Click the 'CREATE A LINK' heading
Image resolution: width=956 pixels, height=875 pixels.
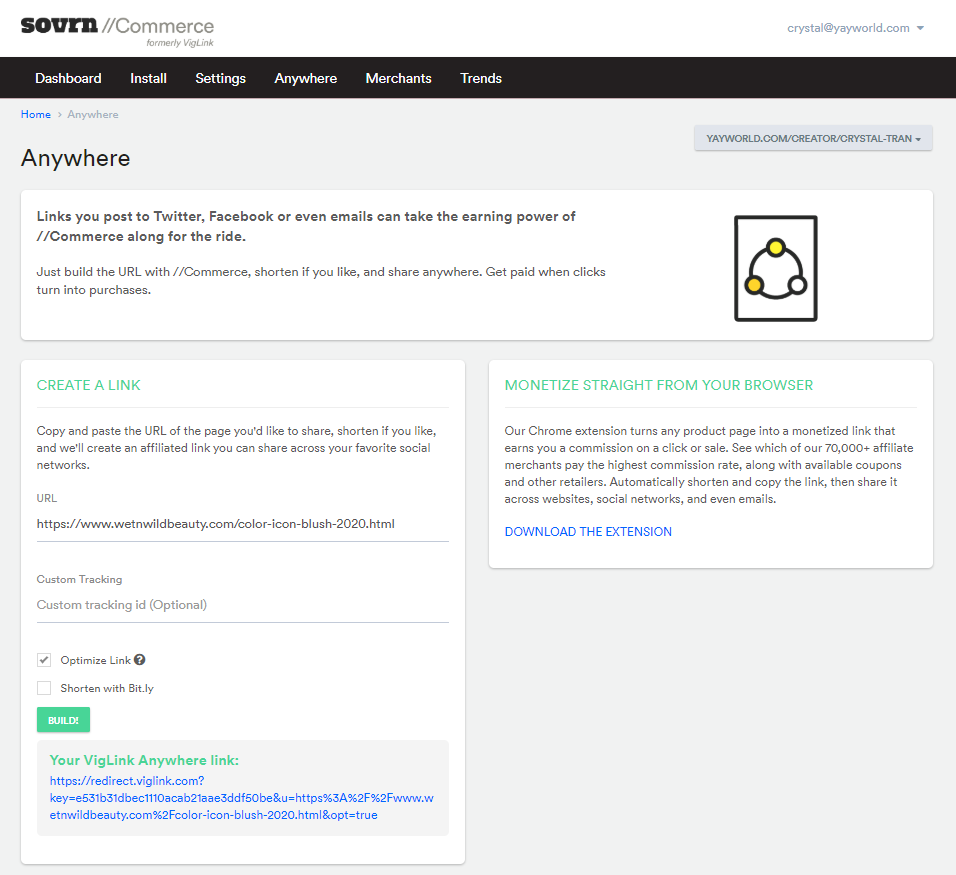click(x=88, y=385)
